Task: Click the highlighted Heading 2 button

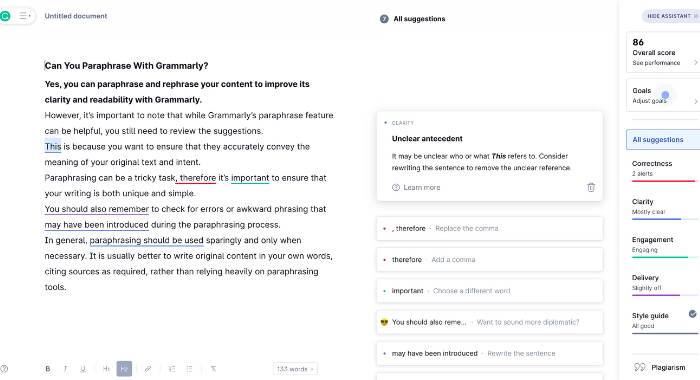Action: coord(124,369)
